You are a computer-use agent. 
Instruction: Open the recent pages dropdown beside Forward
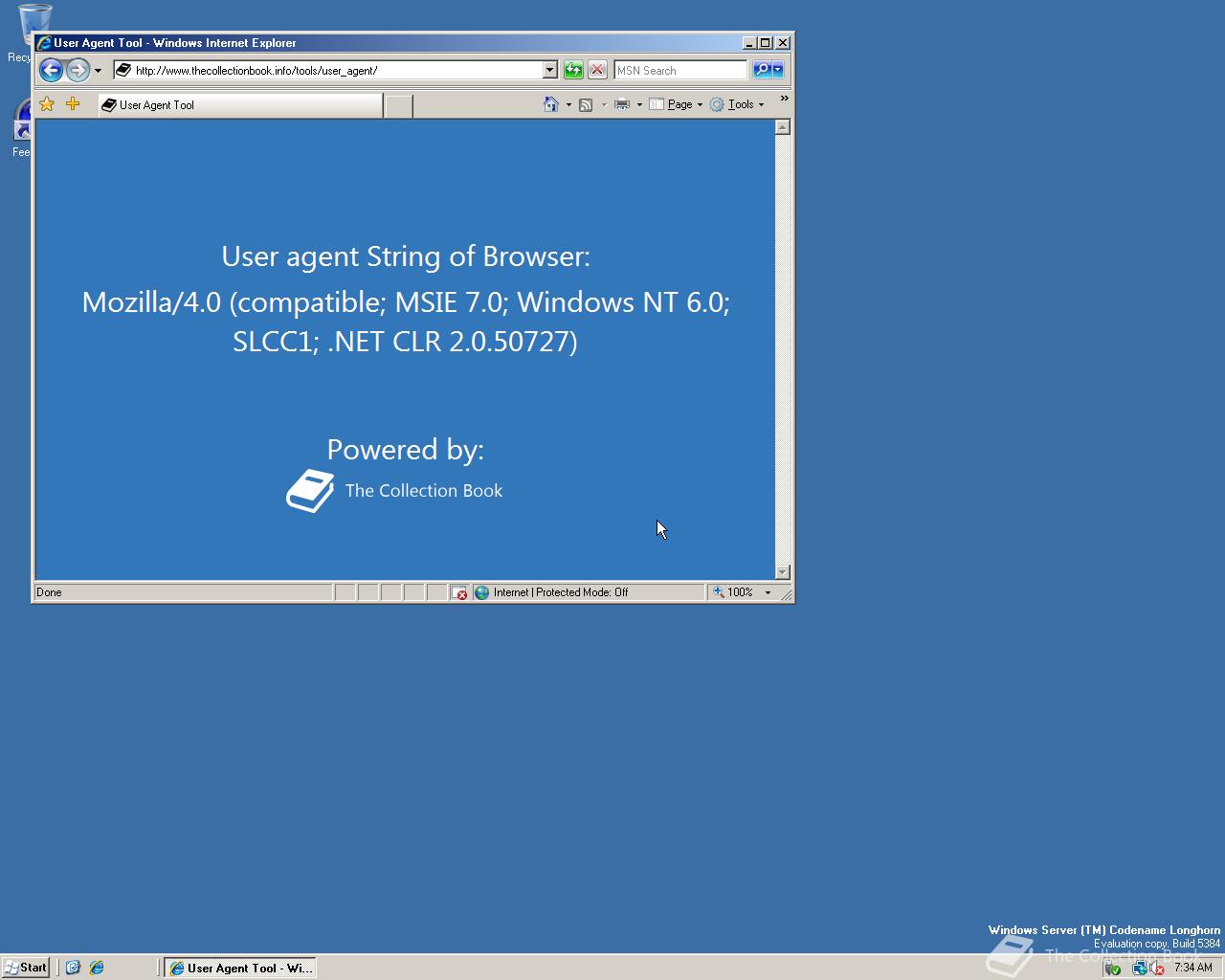coord(98,71)
